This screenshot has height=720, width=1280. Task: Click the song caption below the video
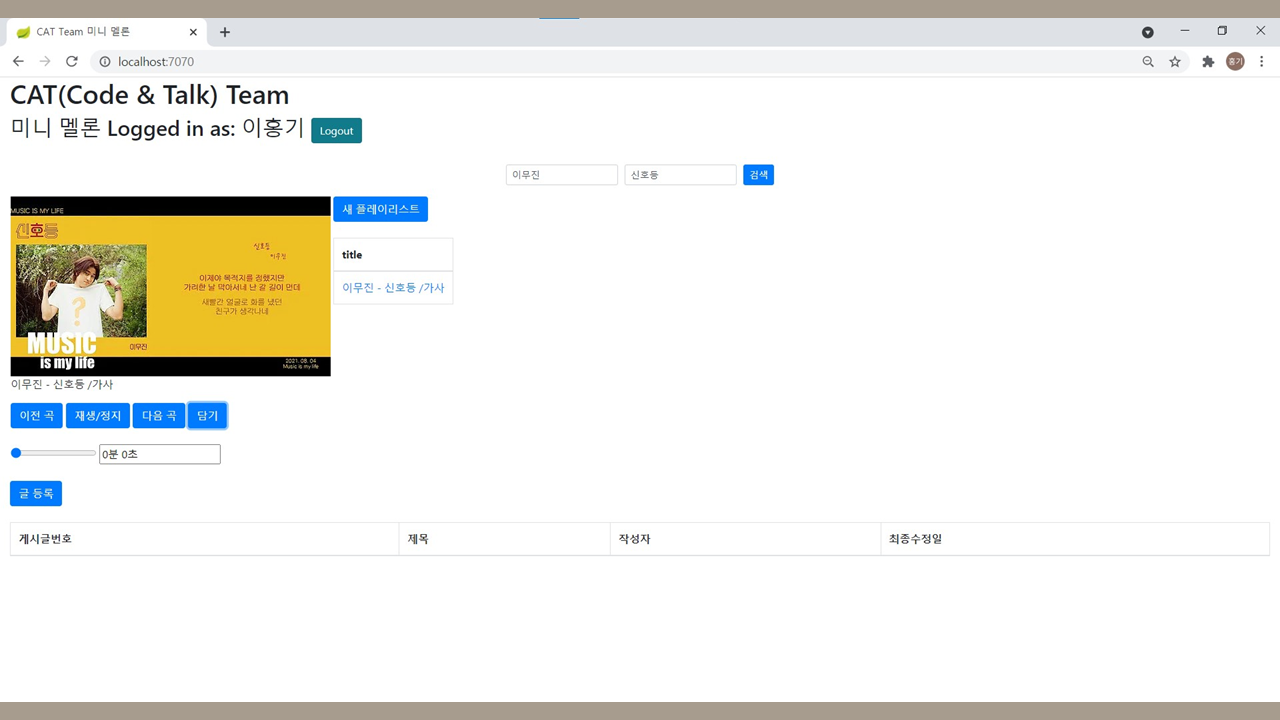pos(62,384)
